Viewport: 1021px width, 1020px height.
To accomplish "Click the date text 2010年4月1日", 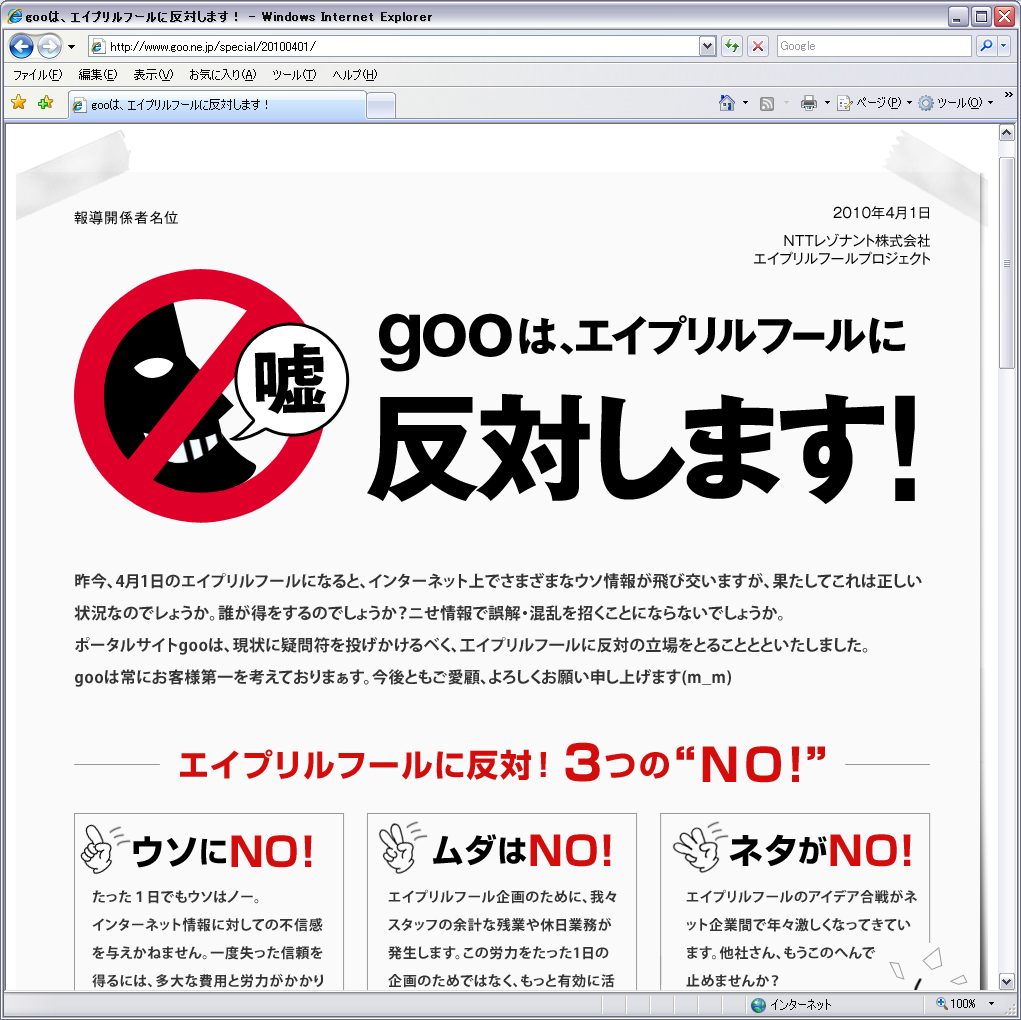I will tap(881, 213).
